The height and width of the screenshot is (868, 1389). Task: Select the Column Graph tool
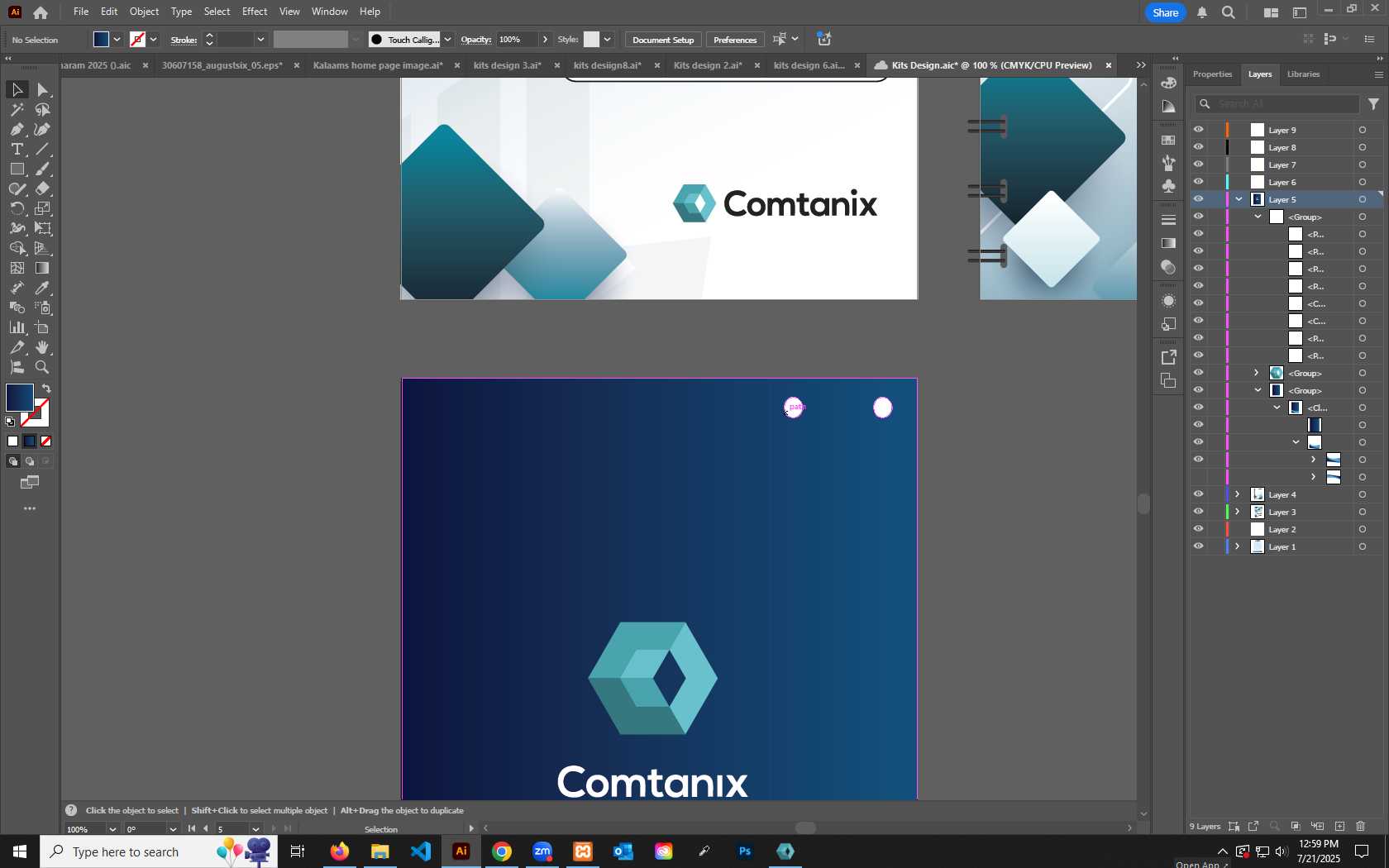17,327
